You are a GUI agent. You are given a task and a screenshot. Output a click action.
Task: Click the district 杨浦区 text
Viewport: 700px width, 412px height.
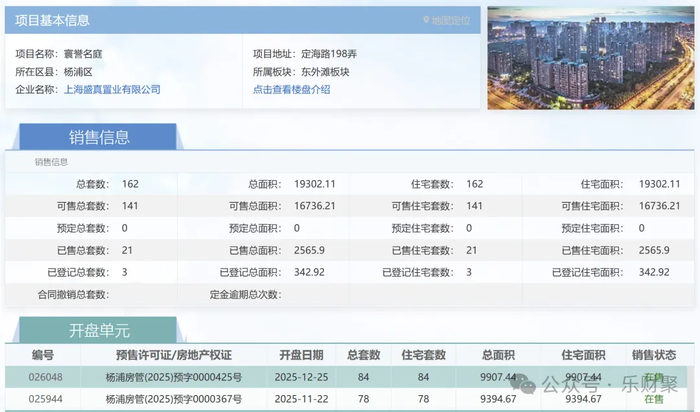click(x=78, y=72)
